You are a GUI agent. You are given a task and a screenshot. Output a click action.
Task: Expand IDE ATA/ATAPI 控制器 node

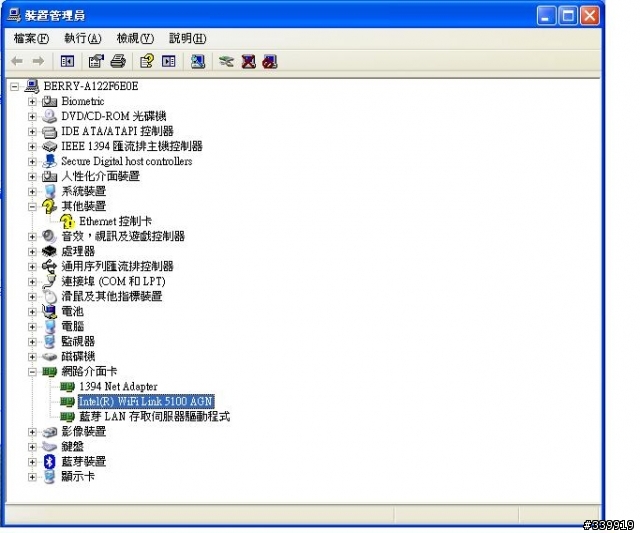click(32, 131)
